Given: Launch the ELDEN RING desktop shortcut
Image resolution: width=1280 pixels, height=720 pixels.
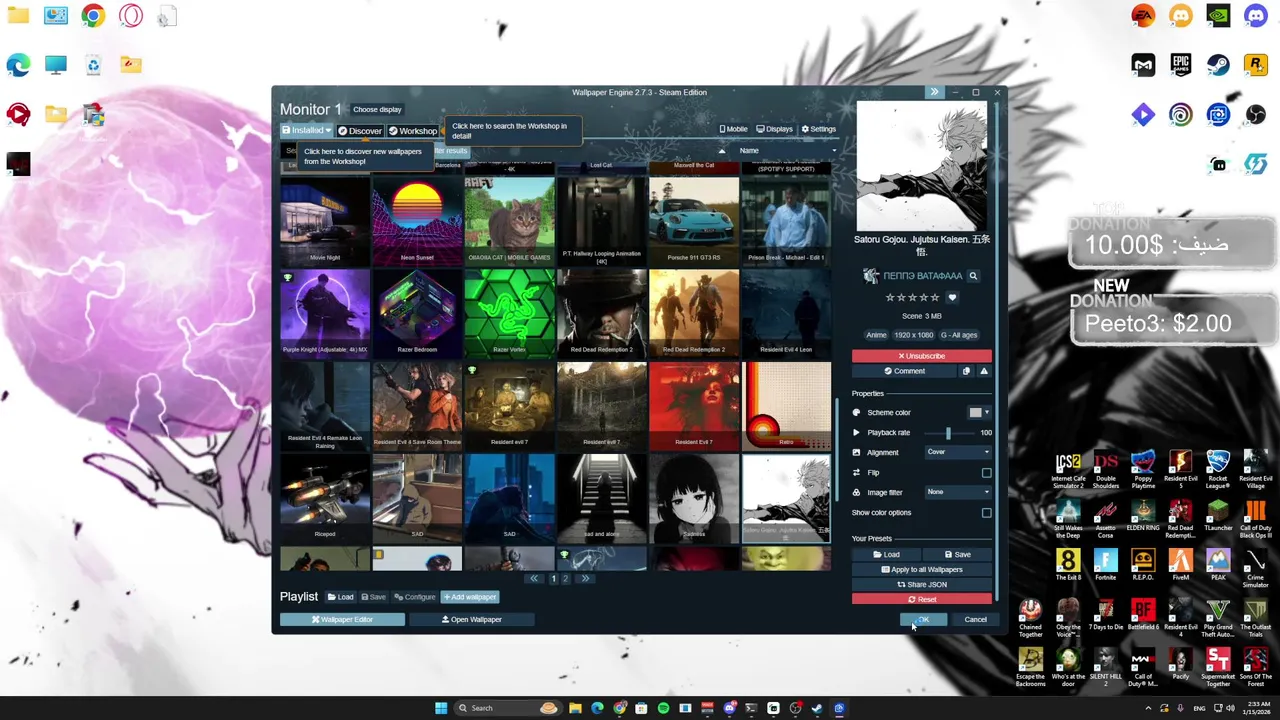Looking at the screenshot, I should point(1143,515).
